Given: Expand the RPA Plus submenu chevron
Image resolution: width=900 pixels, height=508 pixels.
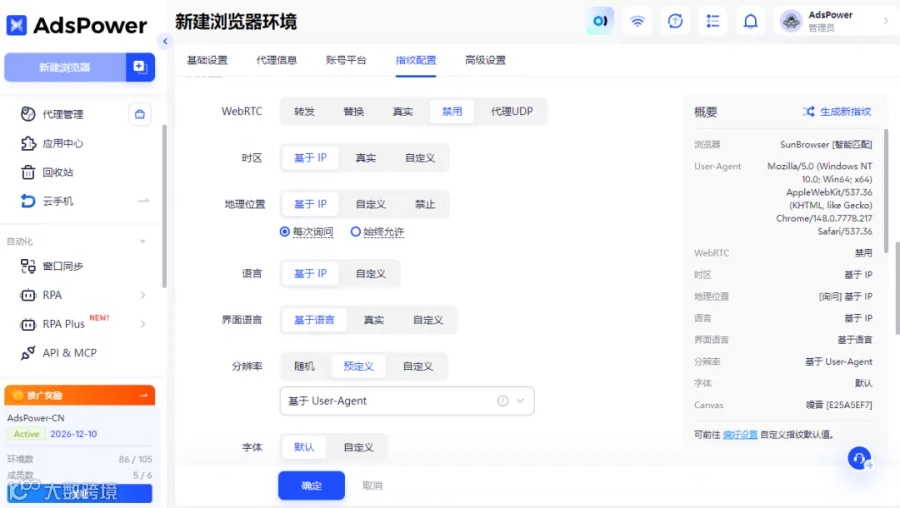Looking at the screenshot, I should coord(143,324).
